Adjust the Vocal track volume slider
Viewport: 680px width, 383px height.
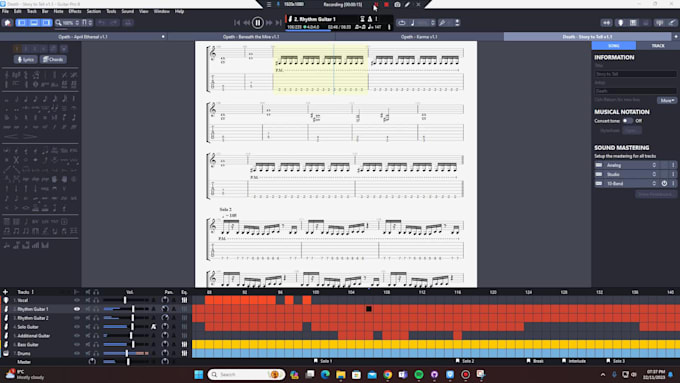[125, 300]
